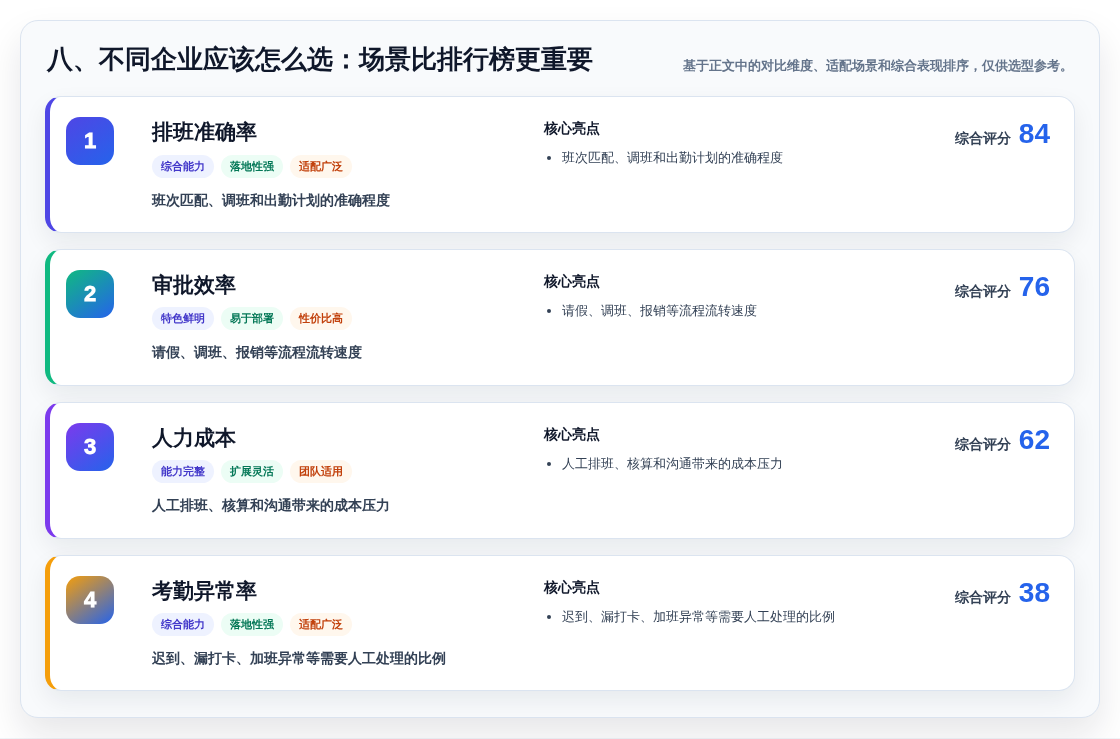
Task: Click bullet 请假、调班、报销等流程流转速度
Action: click(x=659, y=311)
